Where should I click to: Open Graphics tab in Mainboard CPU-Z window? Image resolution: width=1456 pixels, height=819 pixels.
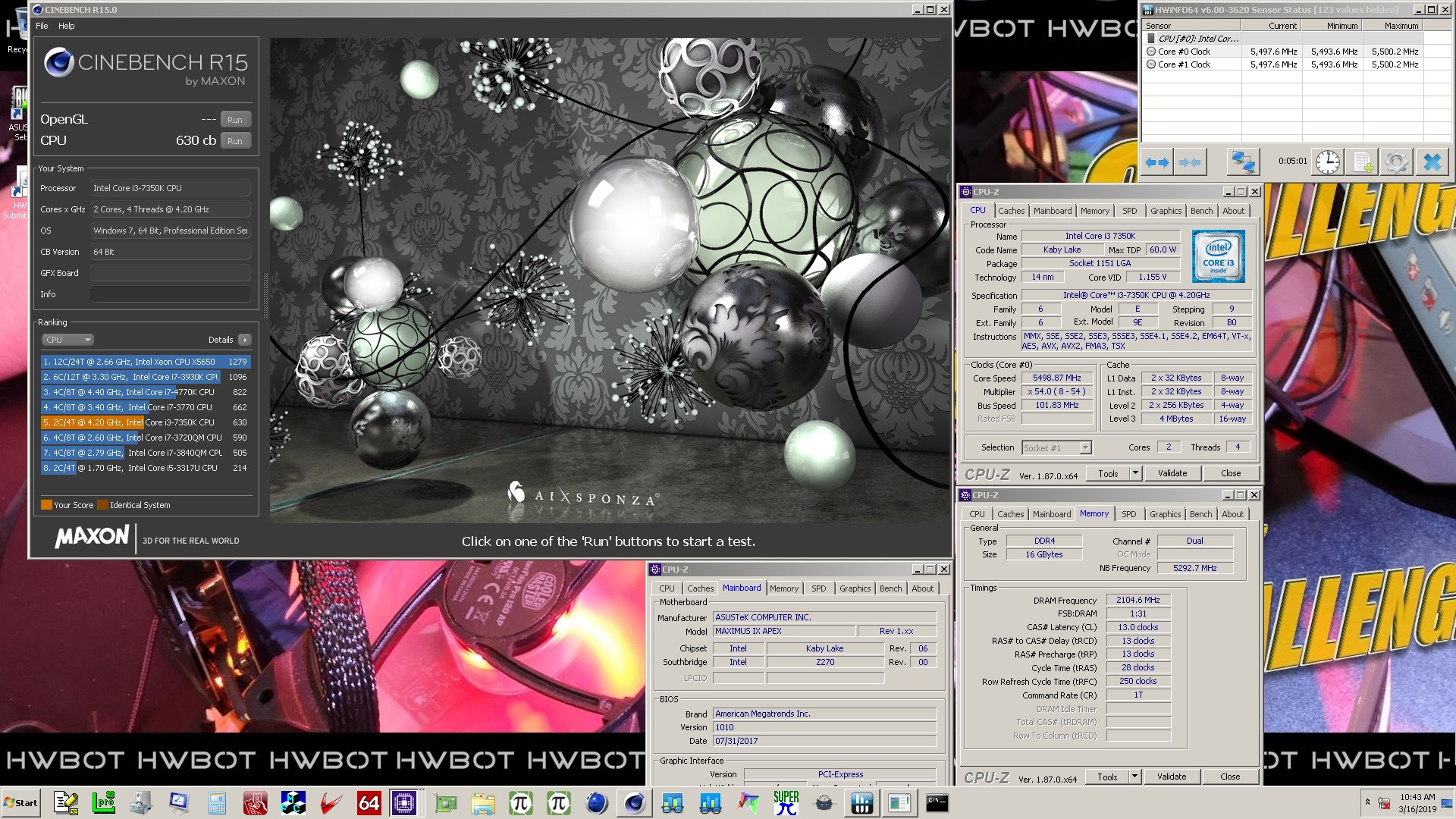tap(855, 588)
